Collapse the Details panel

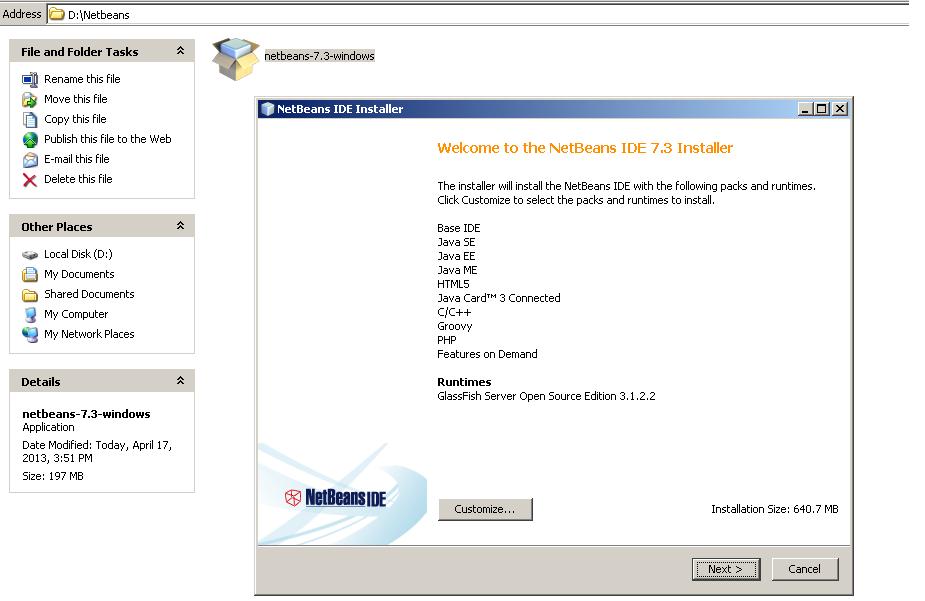tap(182, 381)
